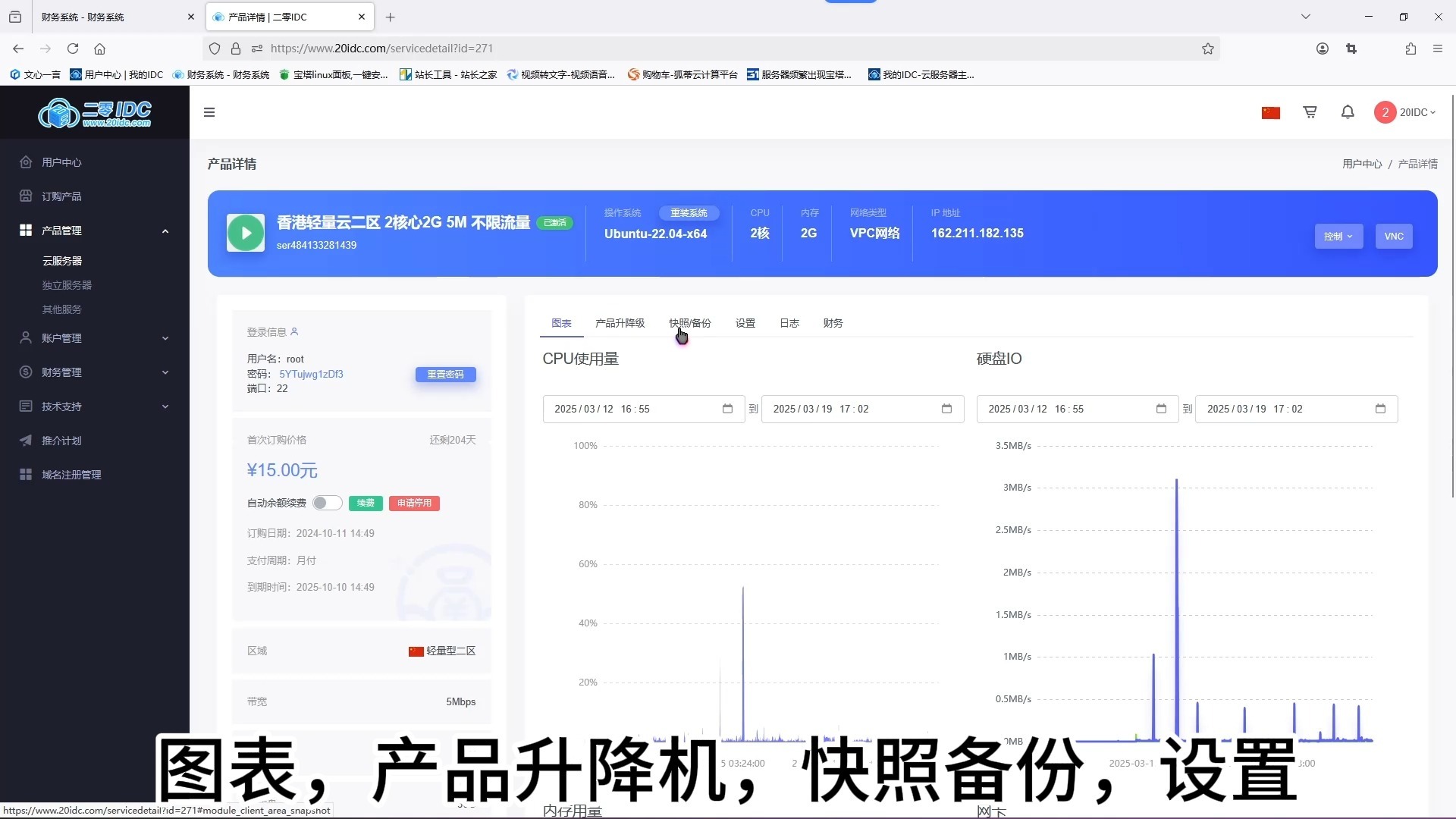Viewport: 1456px width, 819px height.
Task: Click the login info user icon
Action: [x=294, y=331]
